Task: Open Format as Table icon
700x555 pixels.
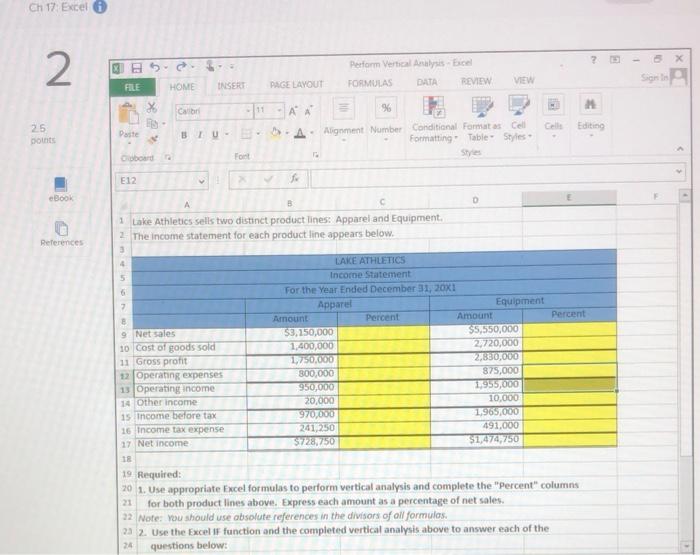Action: click(482, 107)
